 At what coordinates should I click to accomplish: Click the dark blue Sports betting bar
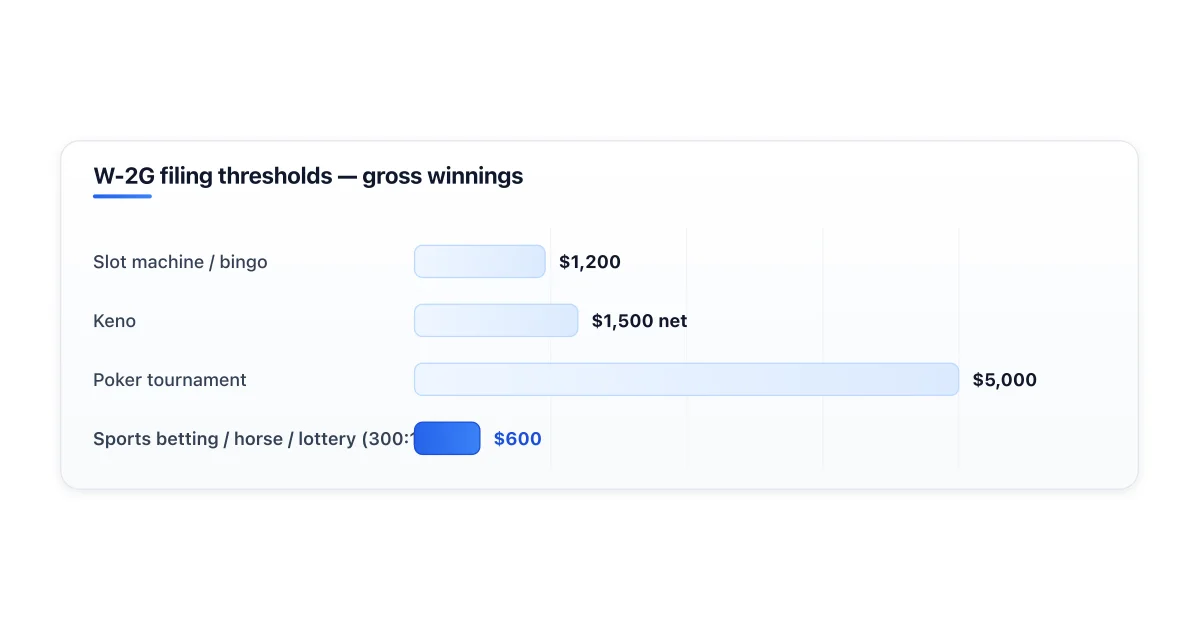(447, 439)
